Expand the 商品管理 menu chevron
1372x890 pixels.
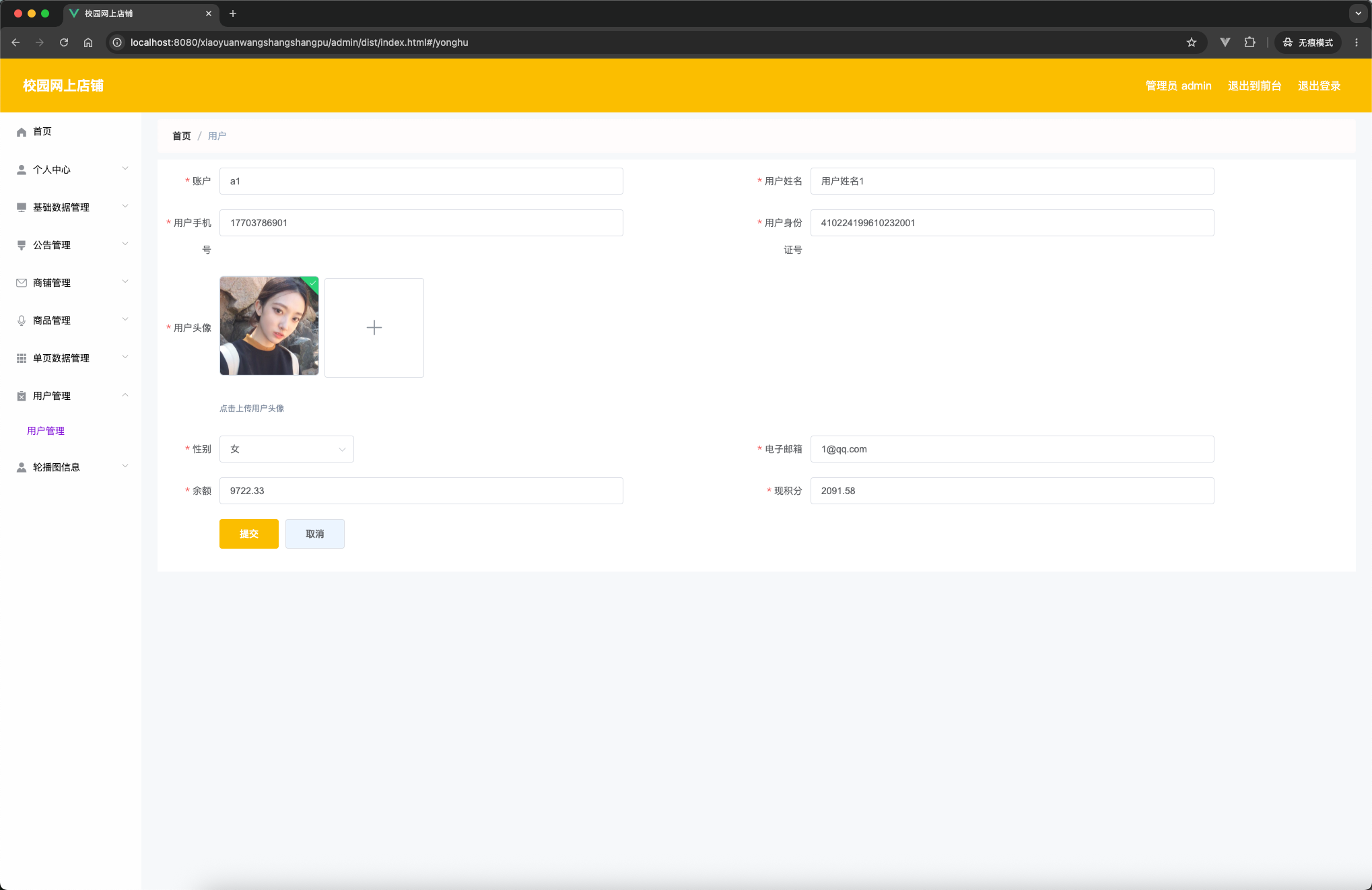pos(125,319)
